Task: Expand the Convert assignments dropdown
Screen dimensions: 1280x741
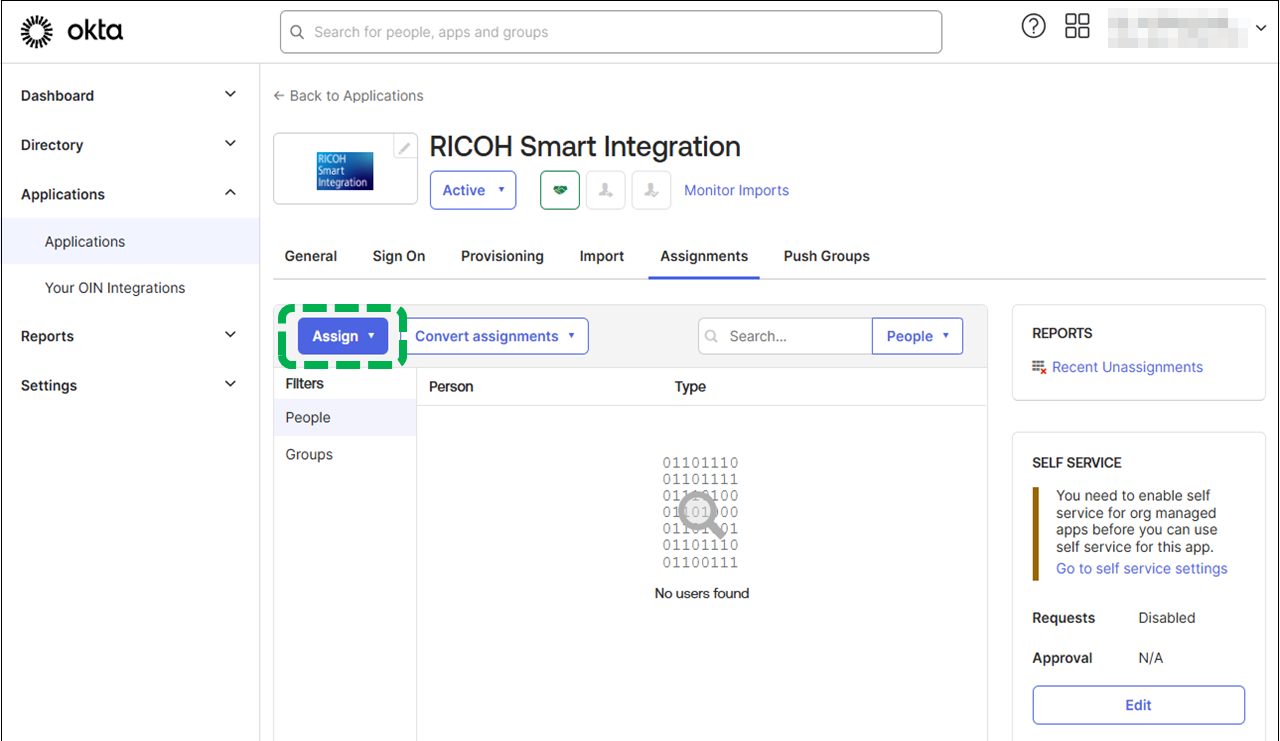Action: coord(495,336)
